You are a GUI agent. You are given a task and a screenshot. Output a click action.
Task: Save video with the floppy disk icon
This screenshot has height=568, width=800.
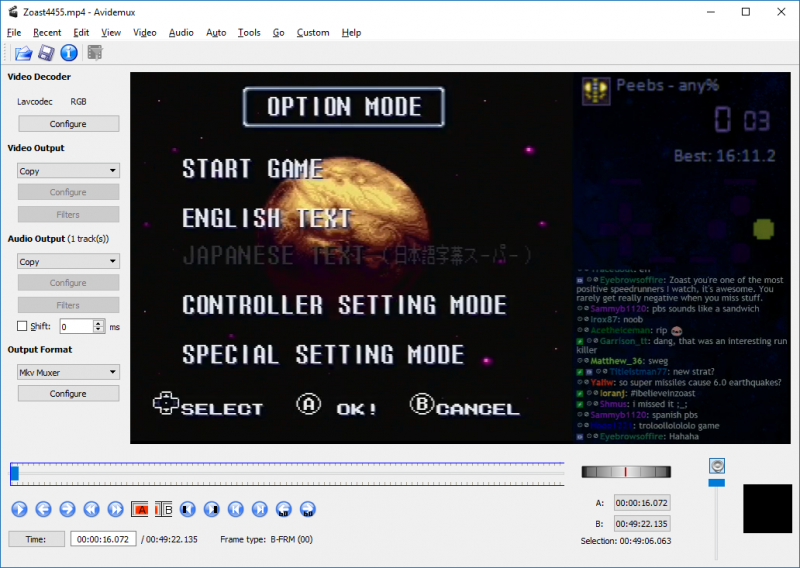pyautogui.click(x=46, y=53)
